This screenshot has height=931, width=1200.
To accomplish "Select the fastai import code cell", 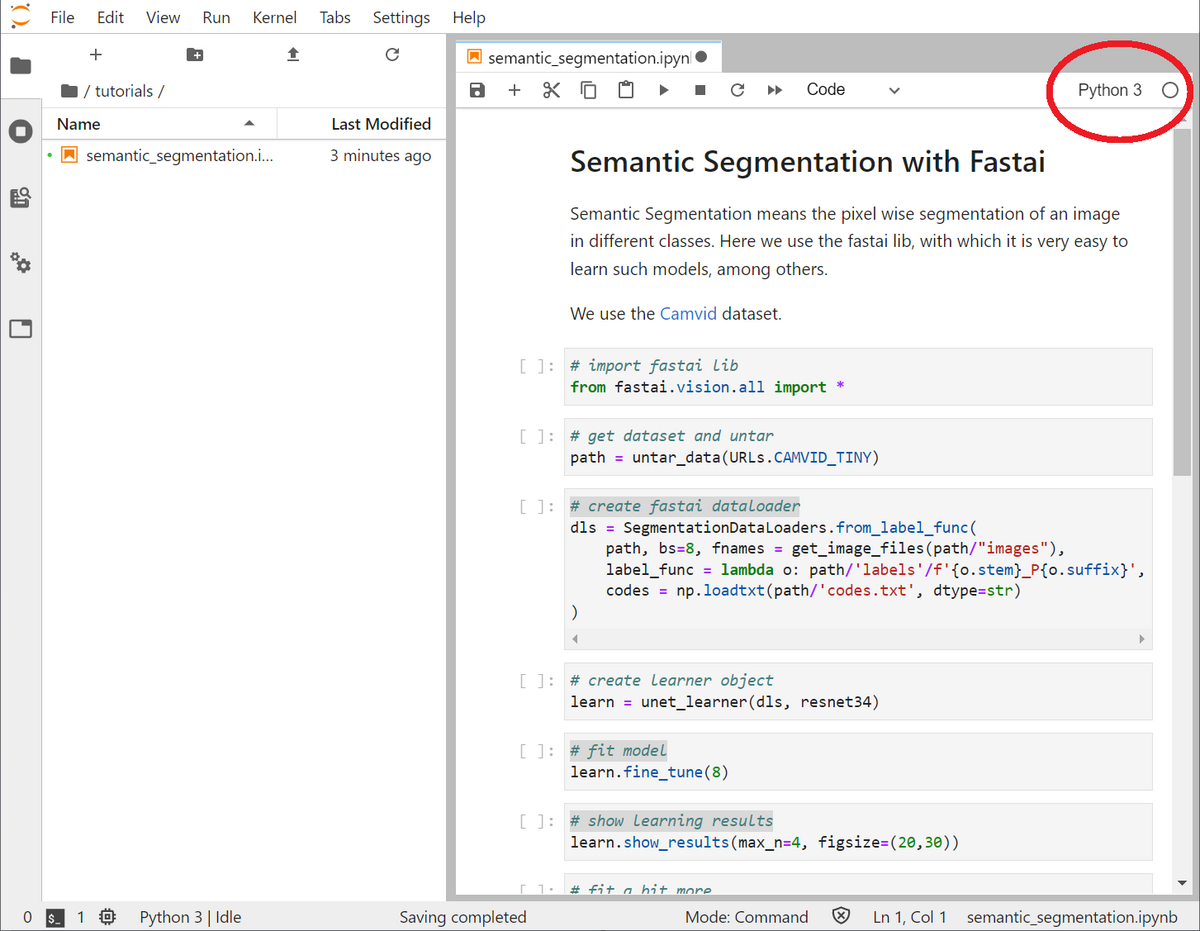I will pos(858,376).
